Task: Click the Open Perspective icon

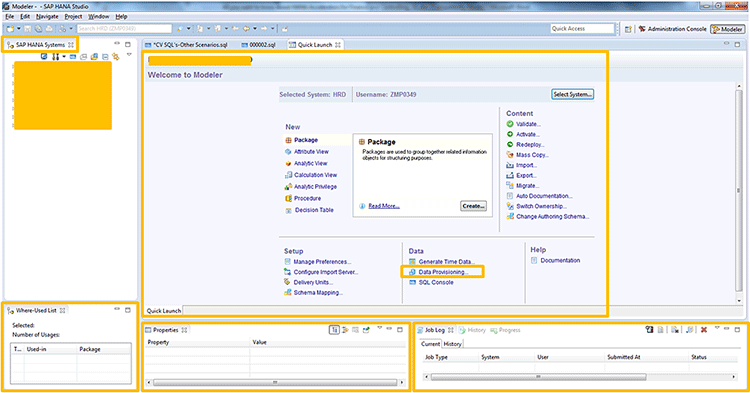Action: click(628, 29)
